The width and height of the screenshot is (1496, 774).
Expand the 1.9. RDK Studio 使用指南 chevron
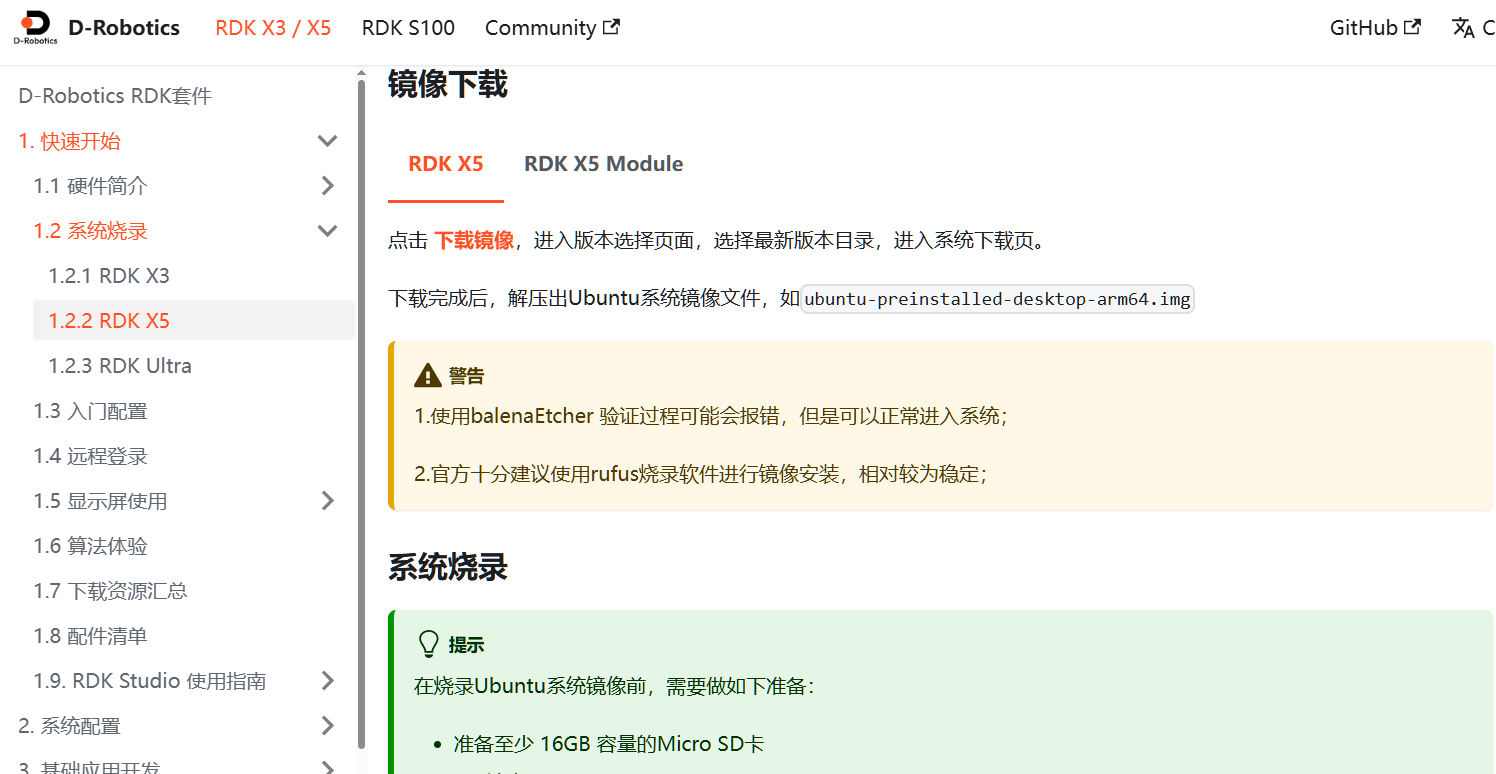coord(327,681)
